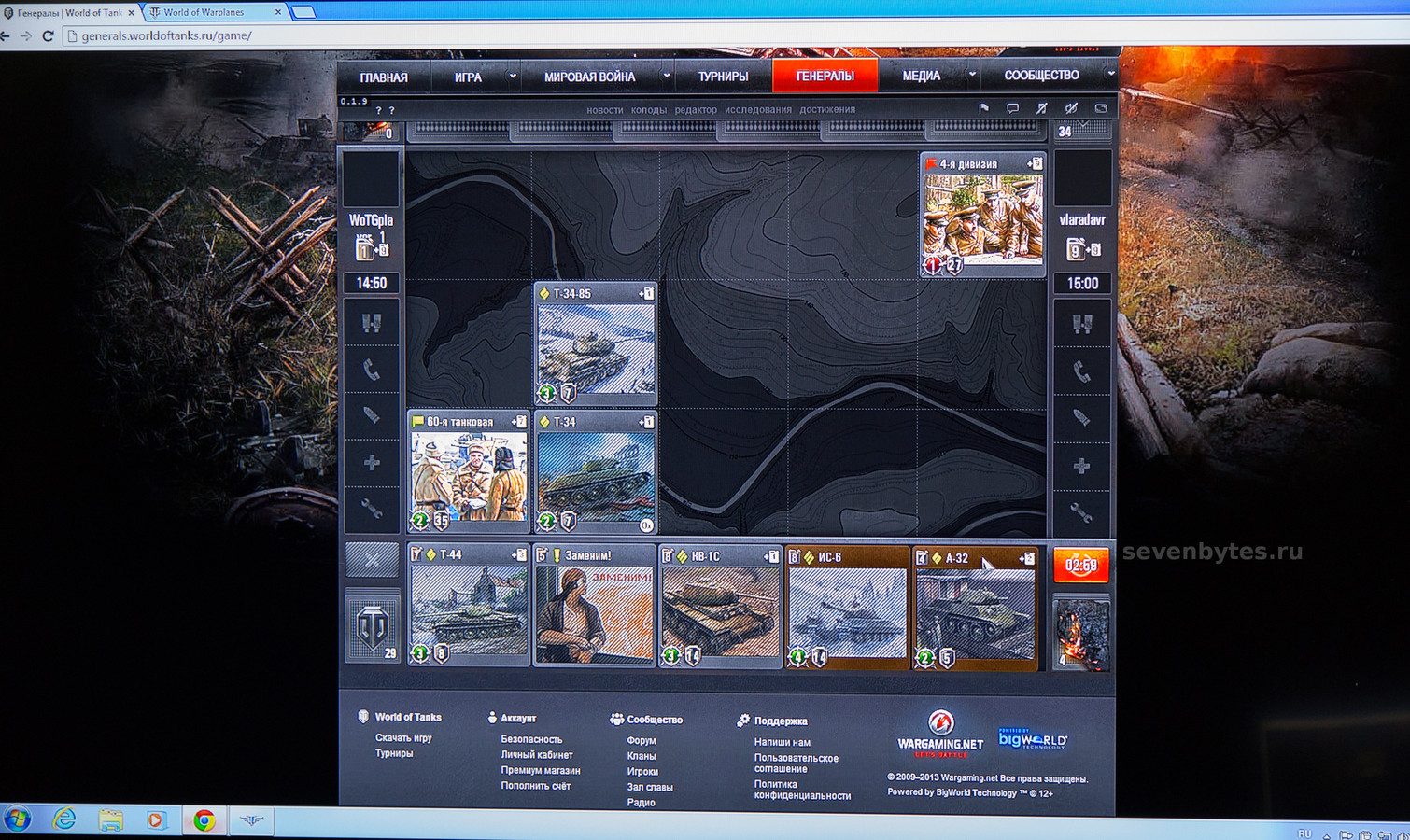This screenshot has width=1410, height=840.
Task: Open Google Chrome from the Windows taskbar
Action: click(x=204, y=820)
